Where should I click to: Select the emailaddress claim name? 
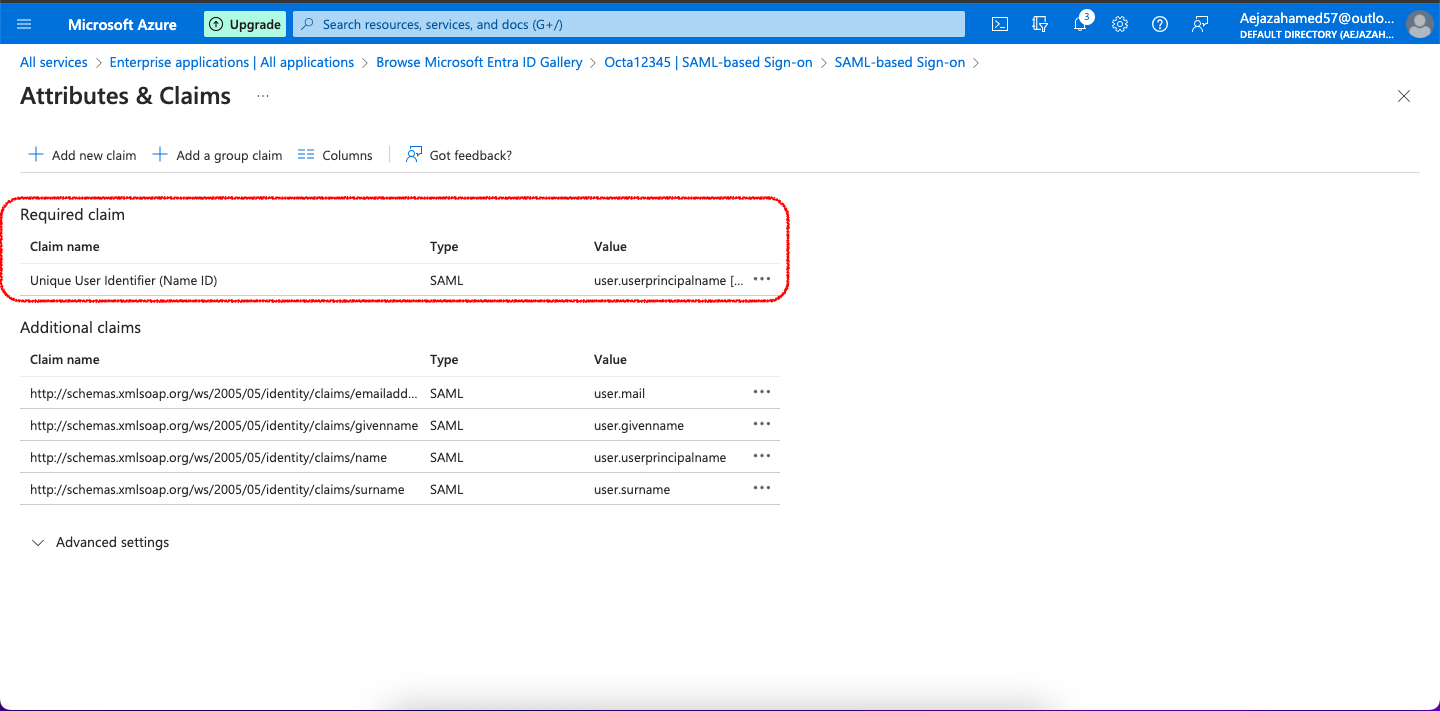[x=224, y=393]
